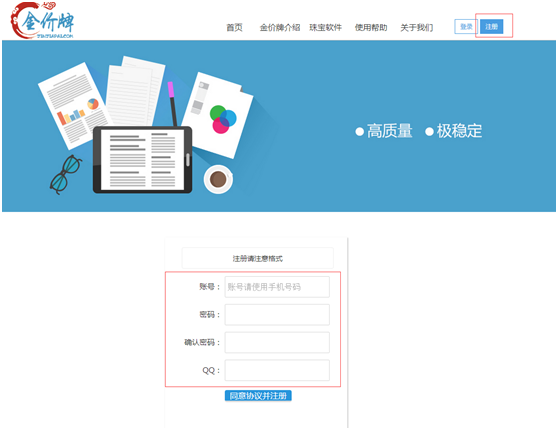Focus the 确认密码 input field
The width and height of the screenshot is (558, 430).
point(277,342)
